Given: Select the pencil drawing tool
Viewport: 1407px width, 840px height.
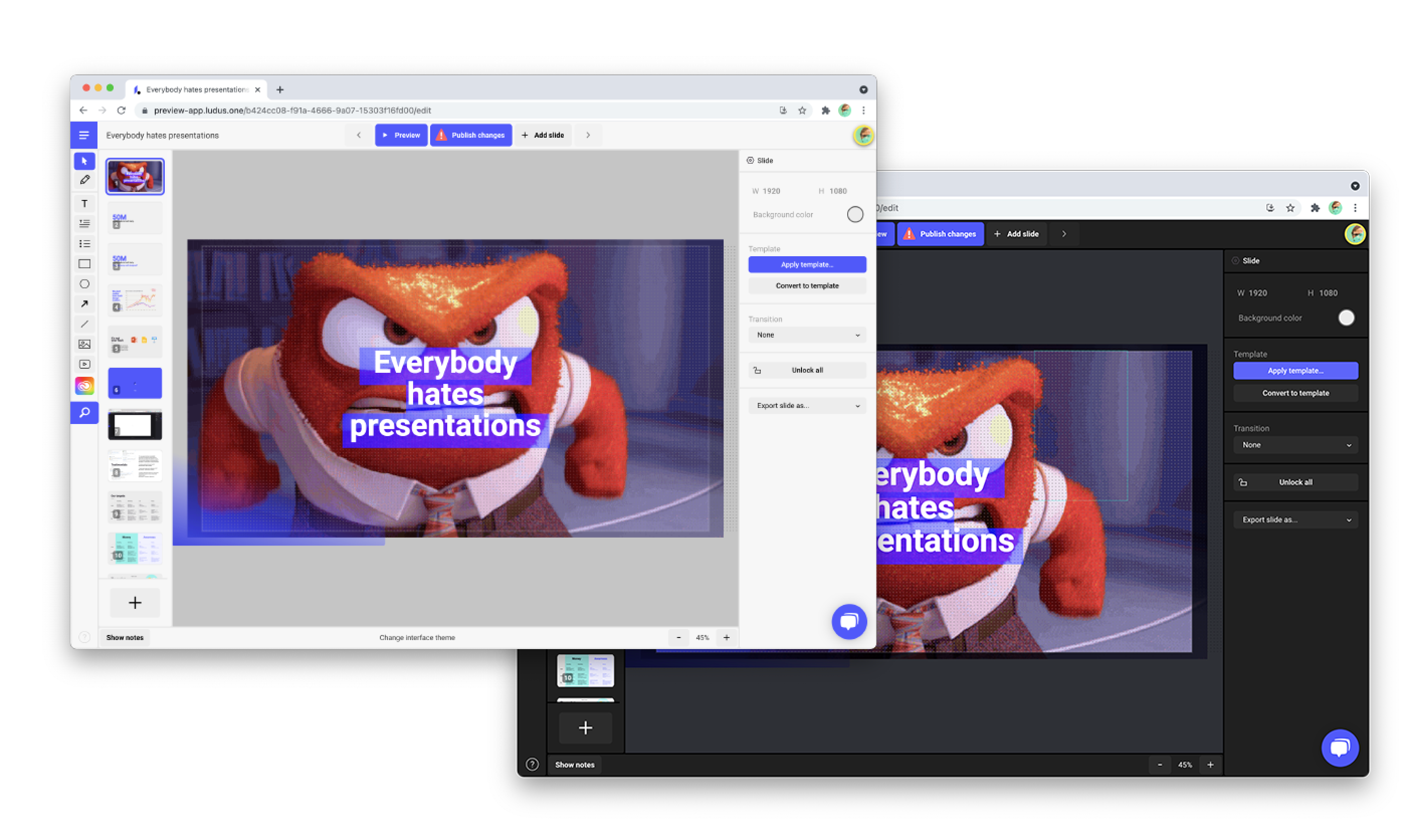Looking at the screenshot, I should coord(84,180).
